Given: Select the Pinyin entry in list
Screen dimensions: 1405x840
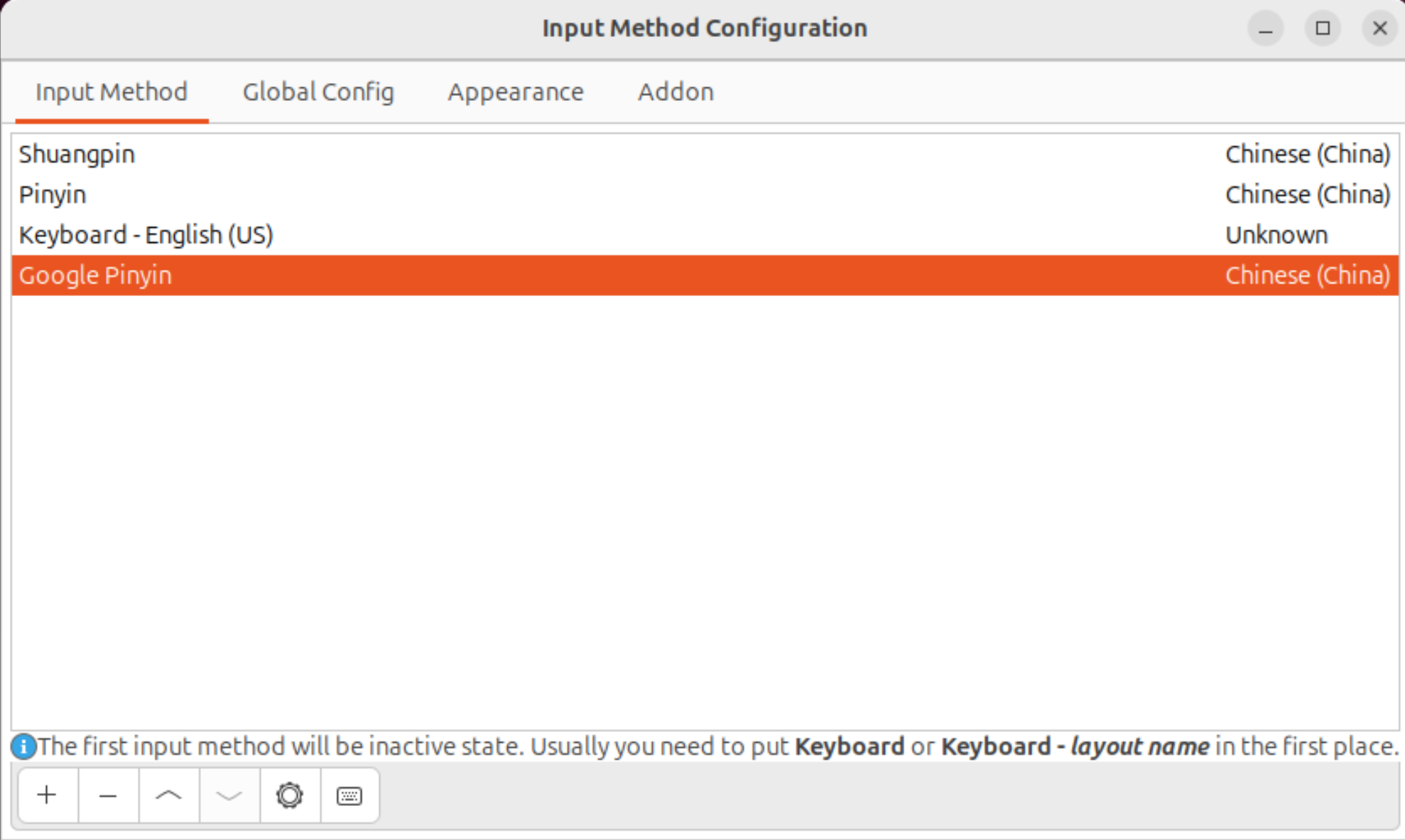Looking at the screenshot, I should coord(53,195).
